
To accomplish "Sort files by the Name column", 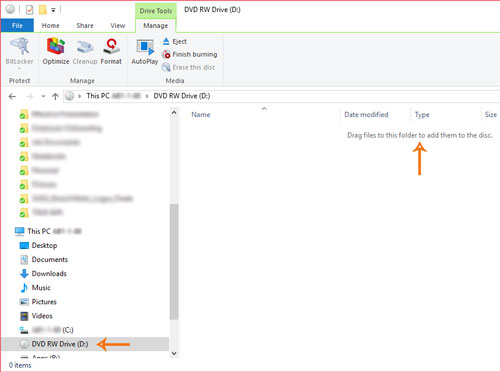I will click(x=201, y=115).
